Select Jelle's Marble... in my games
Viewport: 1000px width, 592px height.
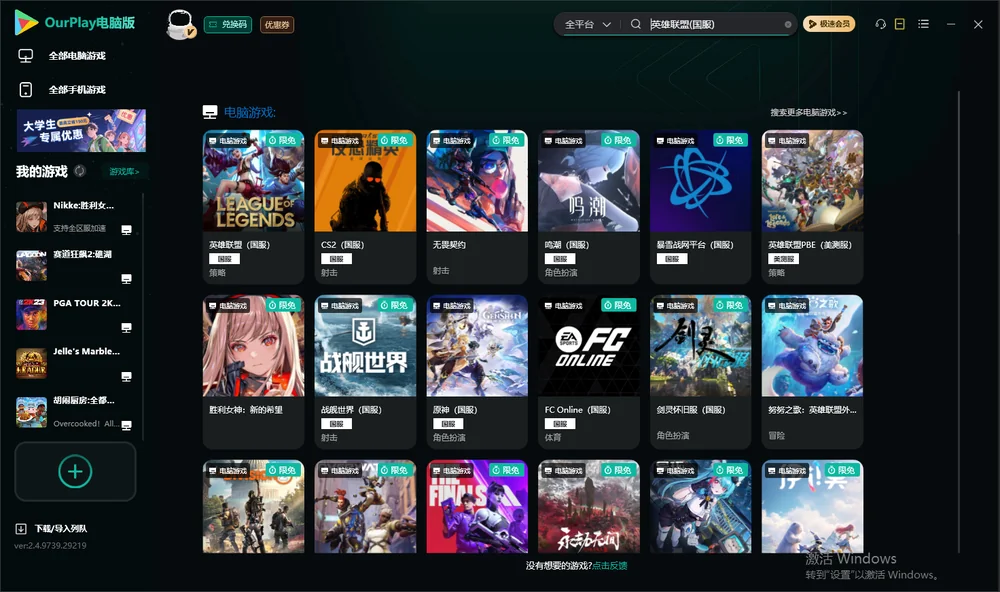[x=75, y=363]
